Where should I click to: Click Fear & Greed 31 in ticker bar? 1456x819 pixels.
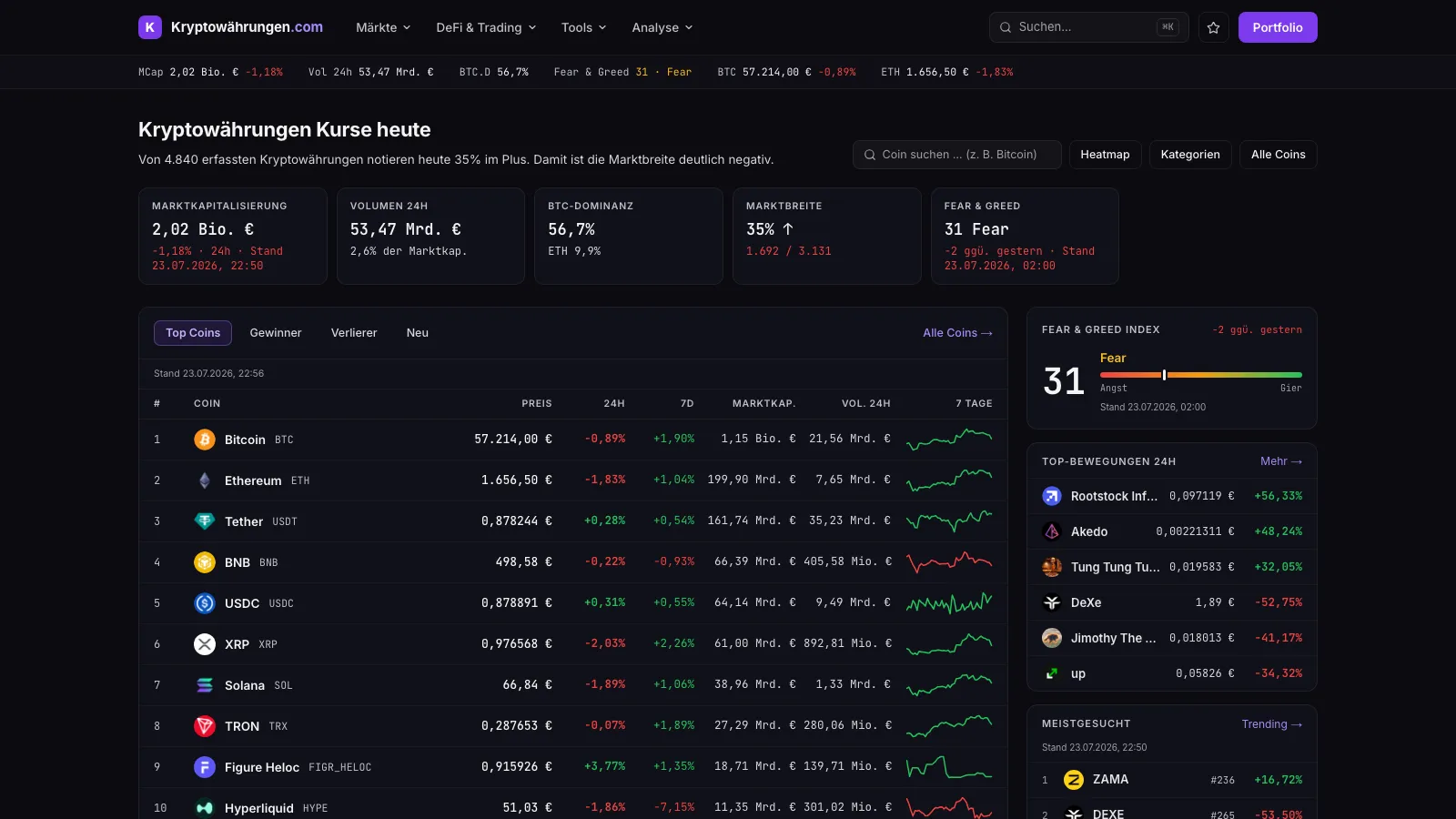coord(622,72)
